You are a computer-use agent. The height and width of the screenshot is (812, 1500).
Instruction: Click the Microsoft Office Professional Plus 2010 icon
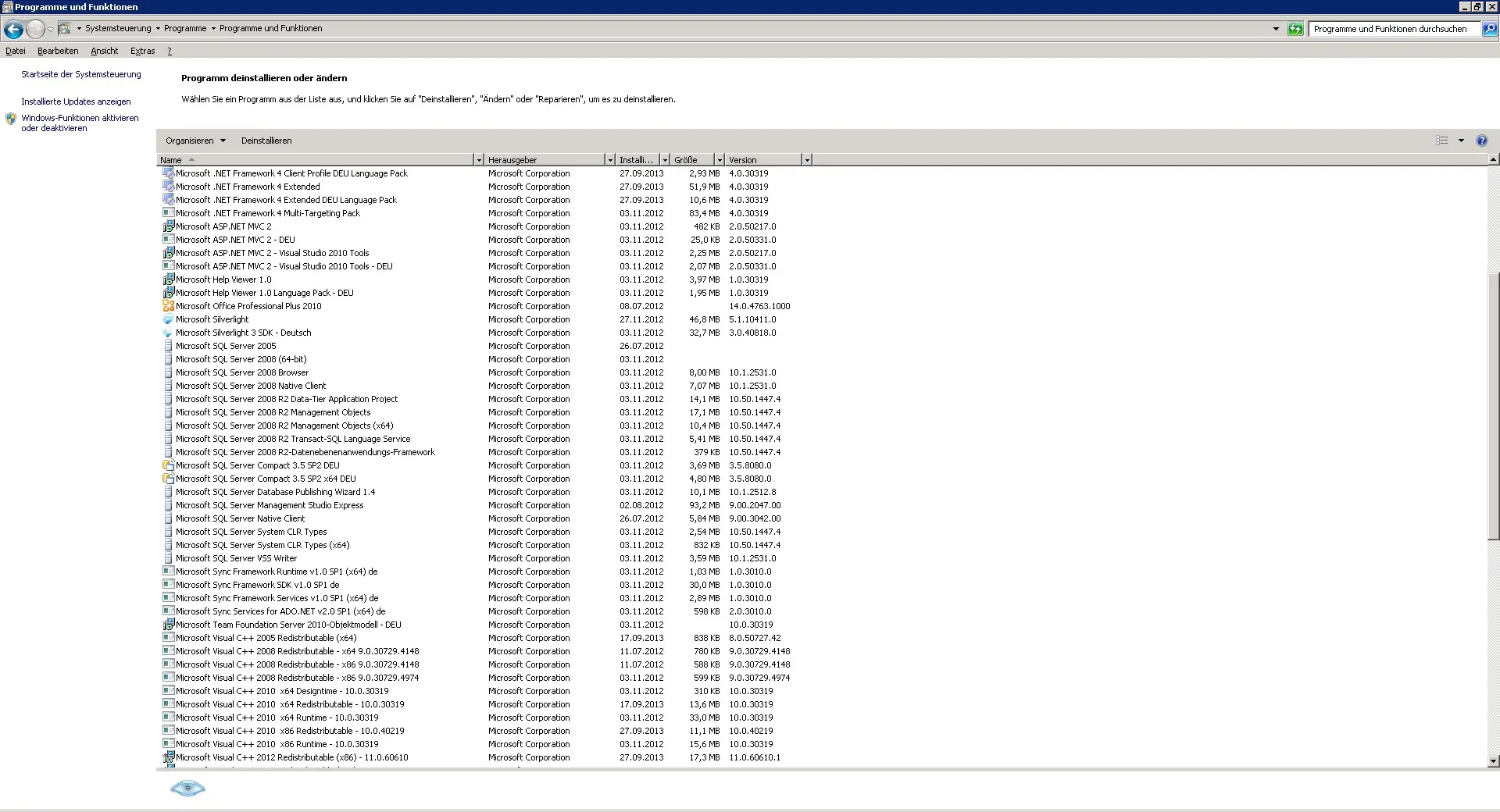[x=168, y=306]
